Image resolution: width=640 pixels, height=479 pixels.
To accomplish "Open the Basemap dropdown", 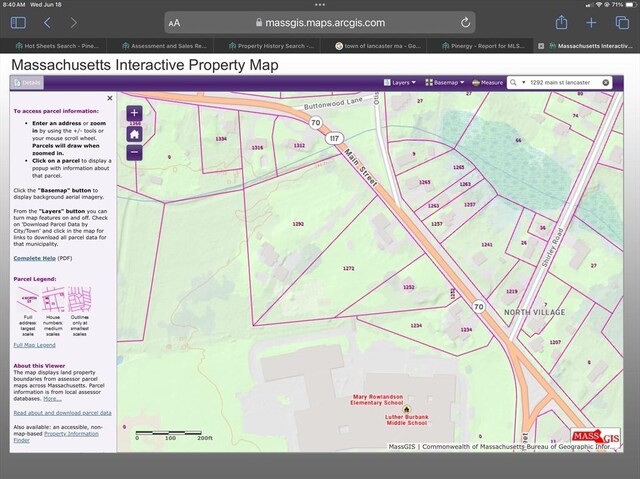I will (444, 82).
